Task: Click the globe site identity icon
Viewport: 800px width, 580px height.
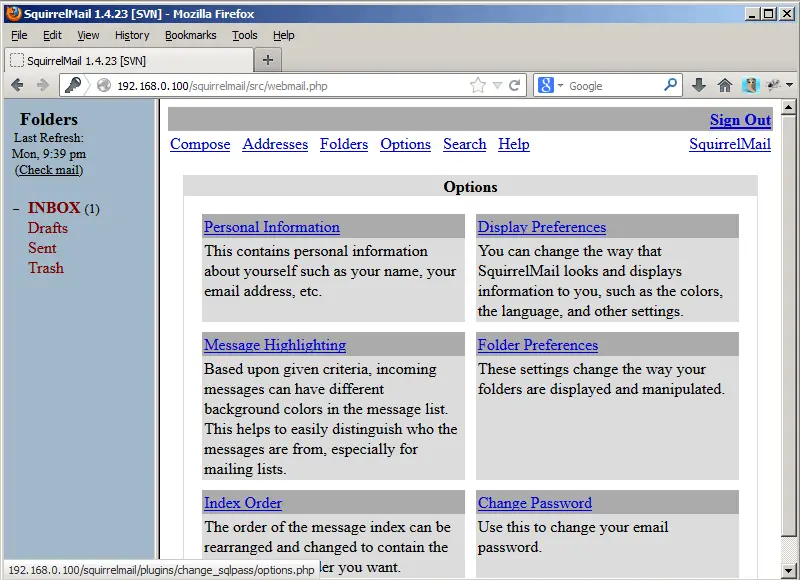Action: click(104, 85)
